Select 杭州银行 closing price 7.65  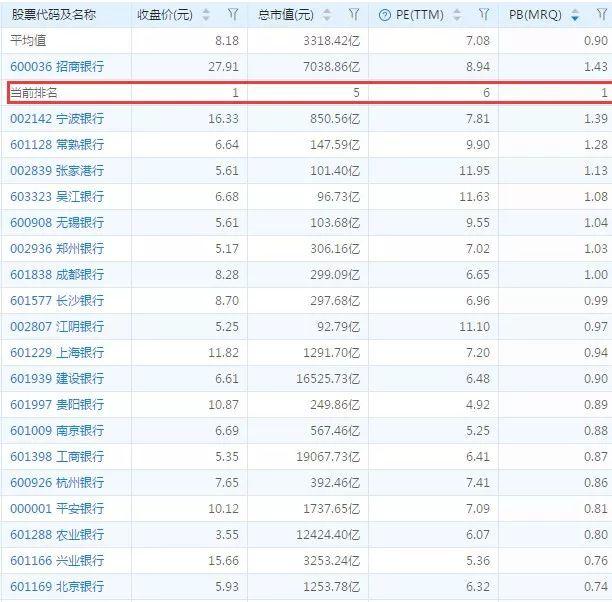coord(227,483)
